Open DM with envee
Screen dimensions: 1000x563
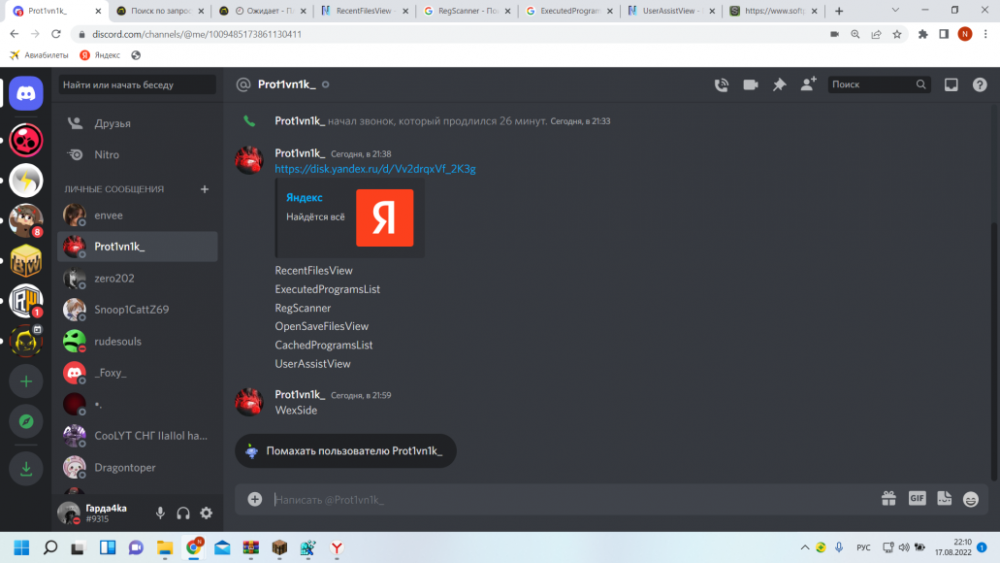(138, 216)
